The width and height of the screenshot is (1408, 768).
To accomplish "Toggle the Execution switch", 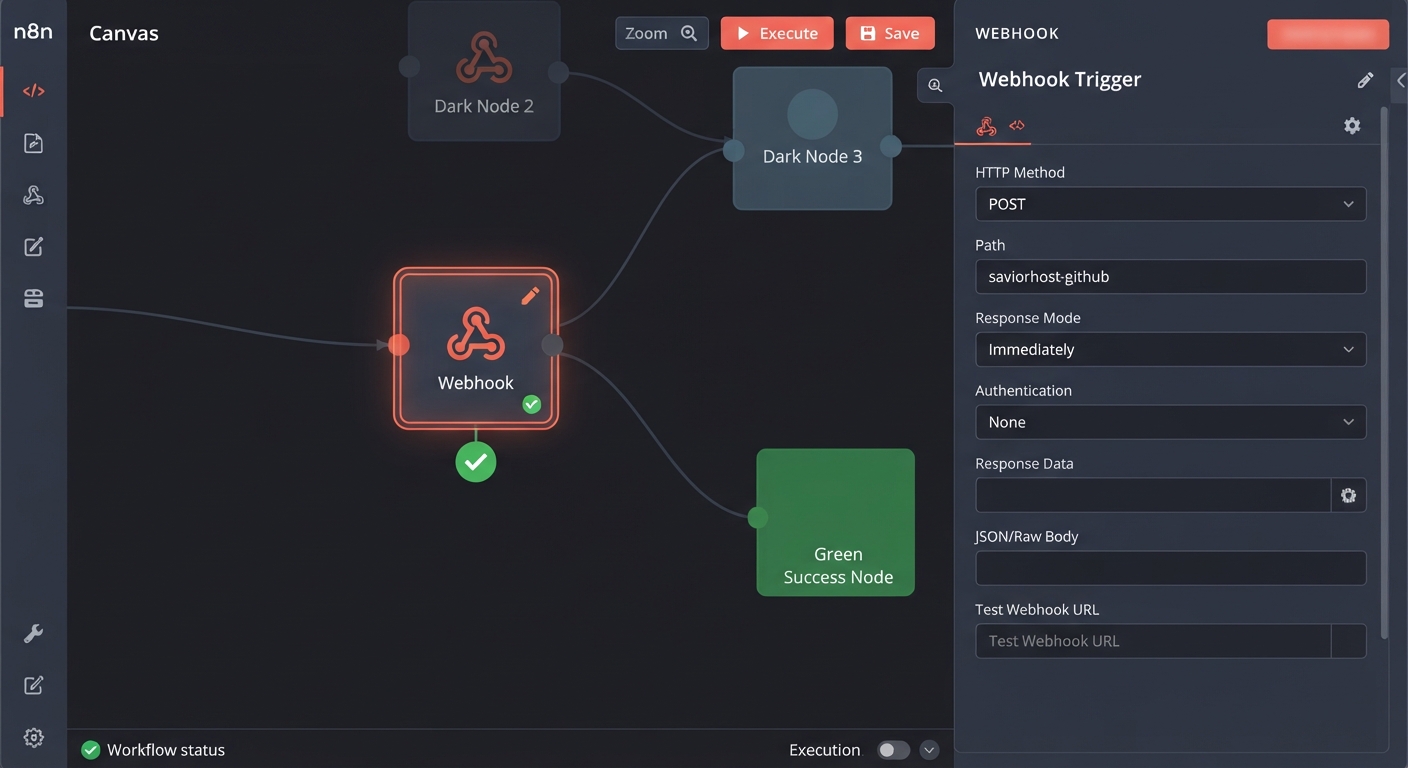I will point(894,750).
